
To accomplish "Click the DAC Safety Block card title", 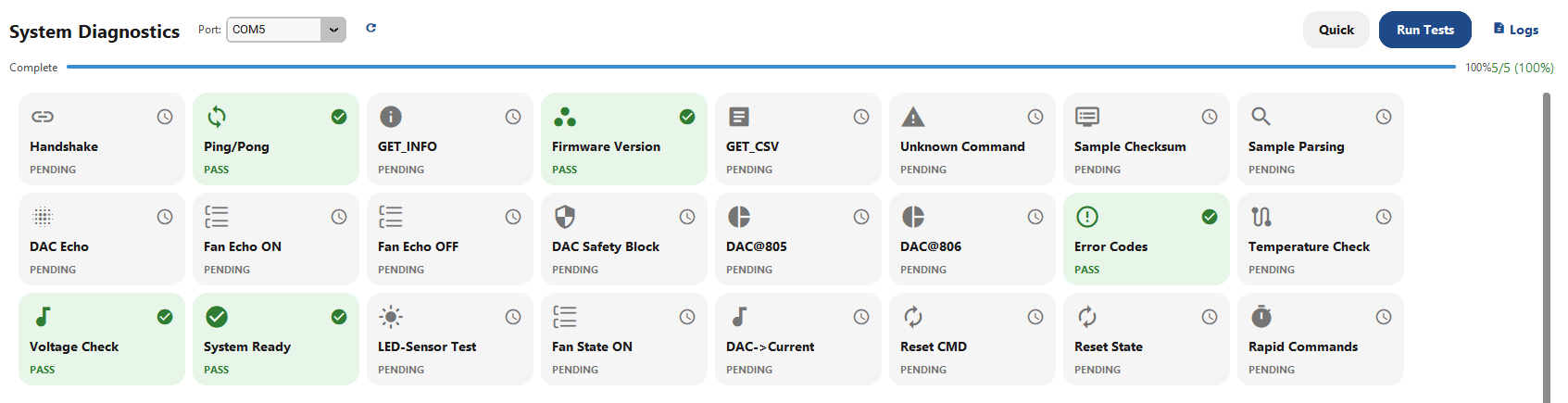I will coord(606,246).
